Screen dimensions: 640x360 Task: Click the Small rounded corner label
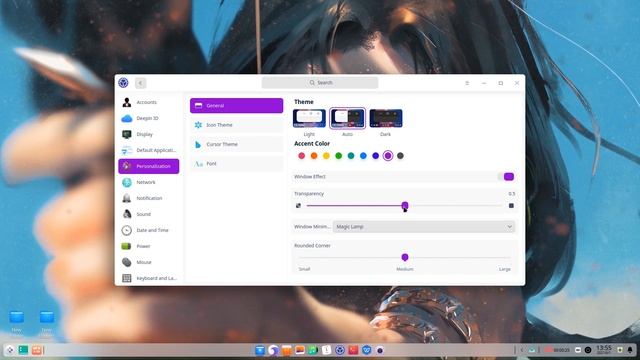[x=304, y=269]
